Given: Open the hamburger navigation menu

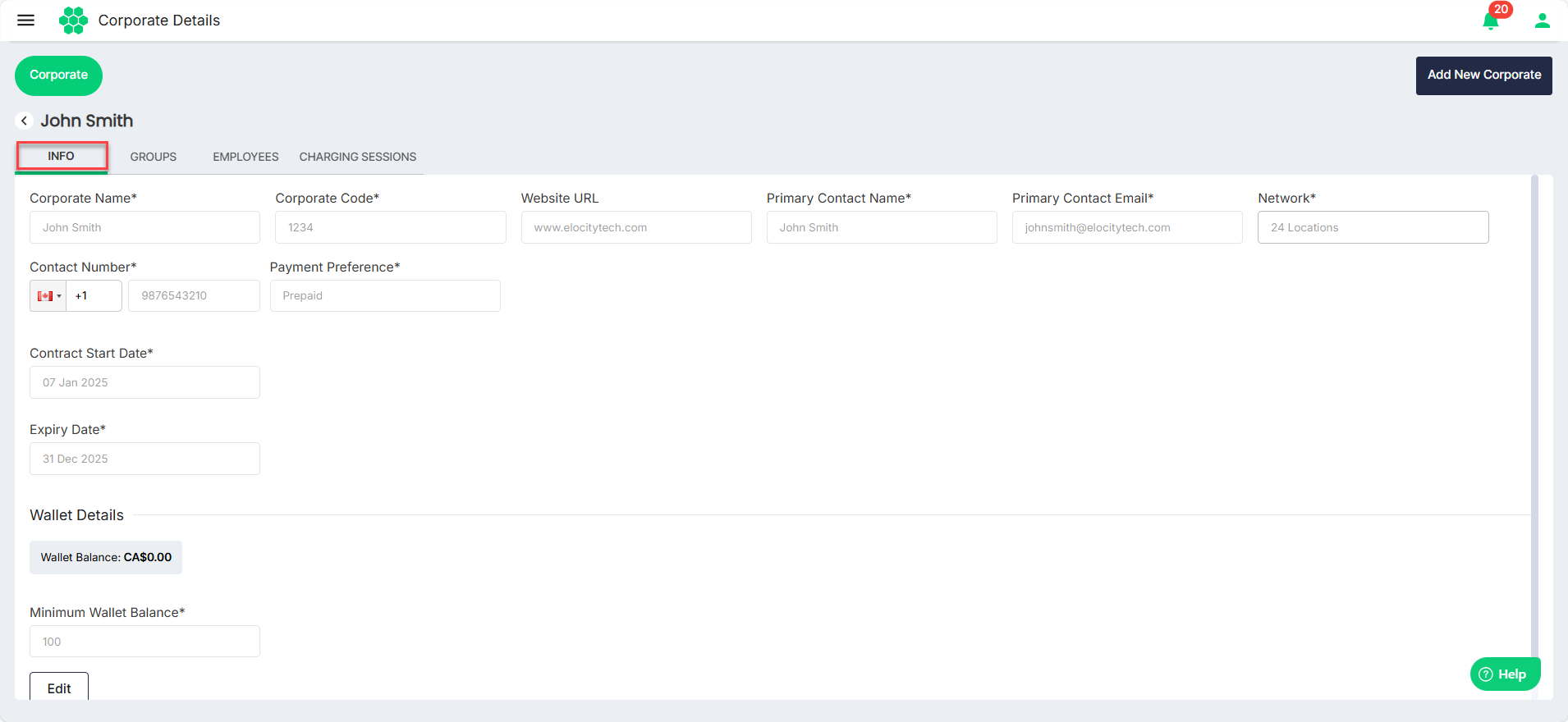Looking at the screenshot, I should point(26,21).
